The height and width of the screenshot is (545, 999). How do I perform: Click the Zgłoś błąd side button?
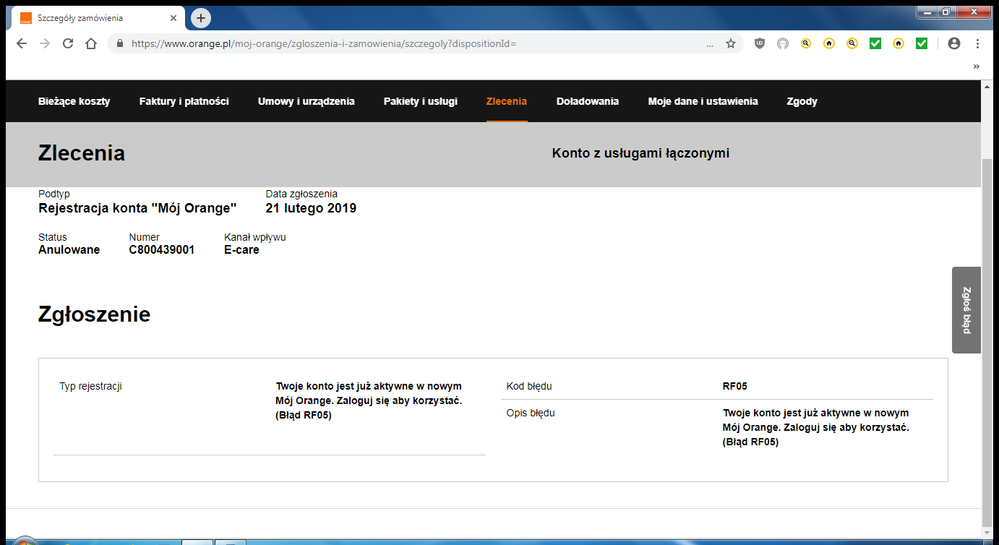967,310
